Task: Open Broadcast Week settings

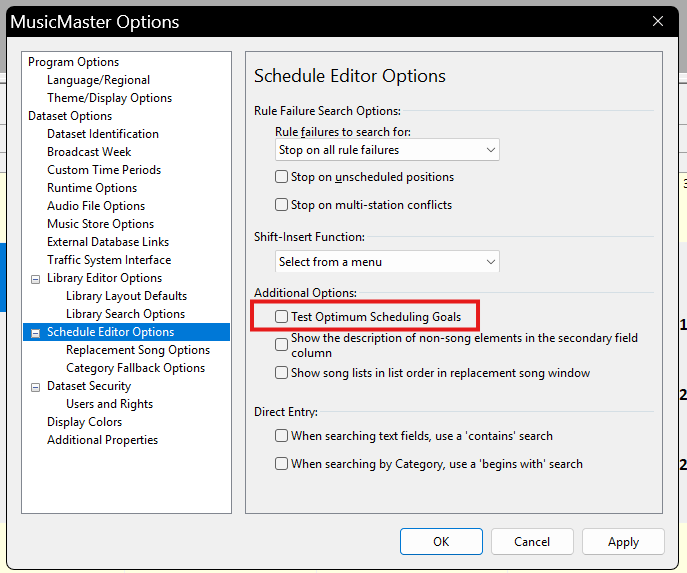Action: click(x=89, y=152)
